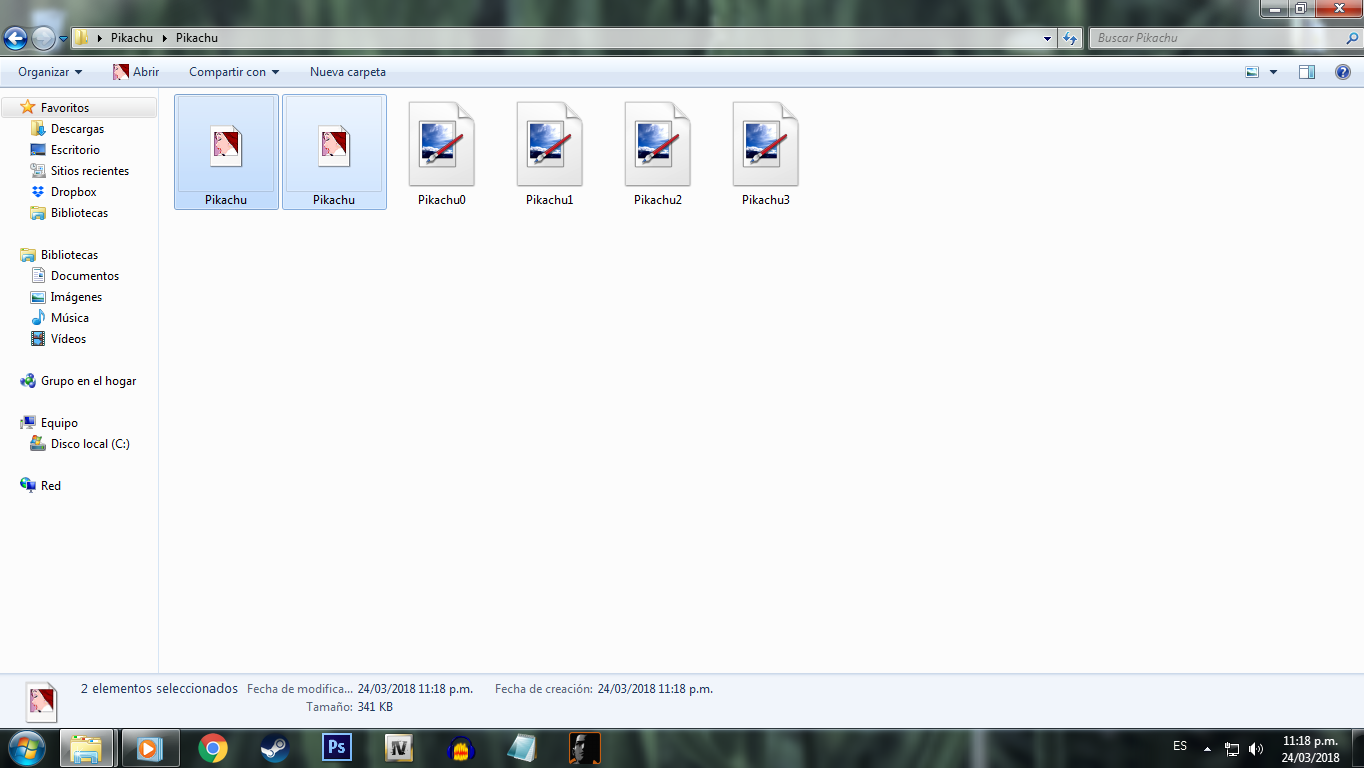
Task: Open the Documentos library
Action: point(84,276)
